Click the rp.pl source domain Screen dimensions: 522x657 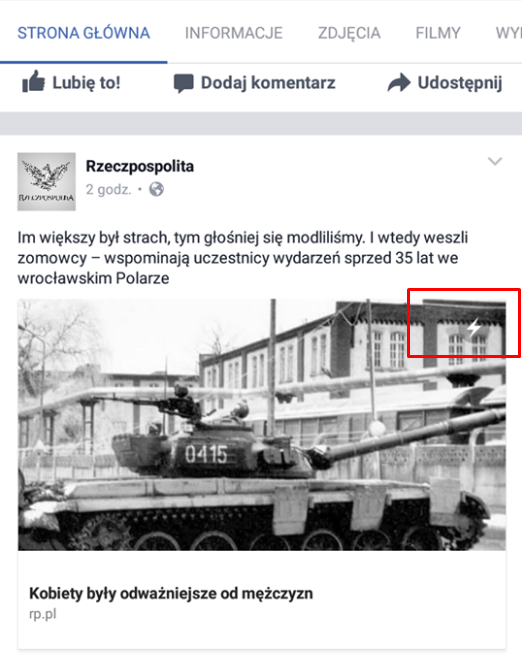43,614
